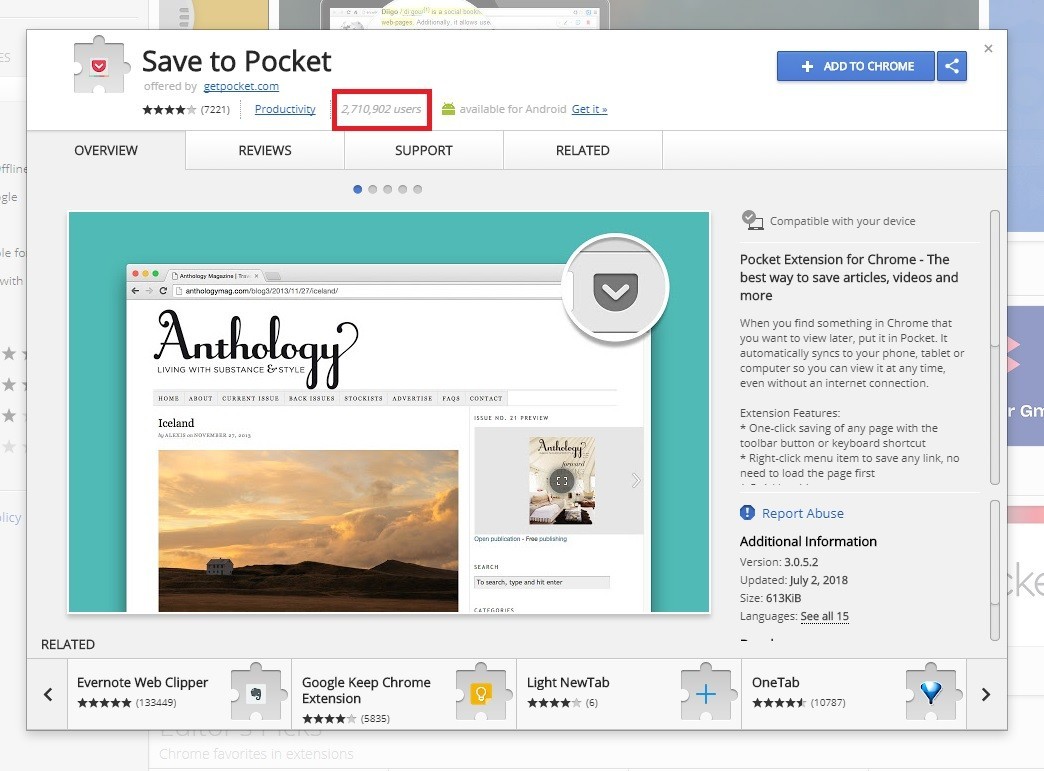Select the fifth screenshot carousel dot

(x=417, y=189)
